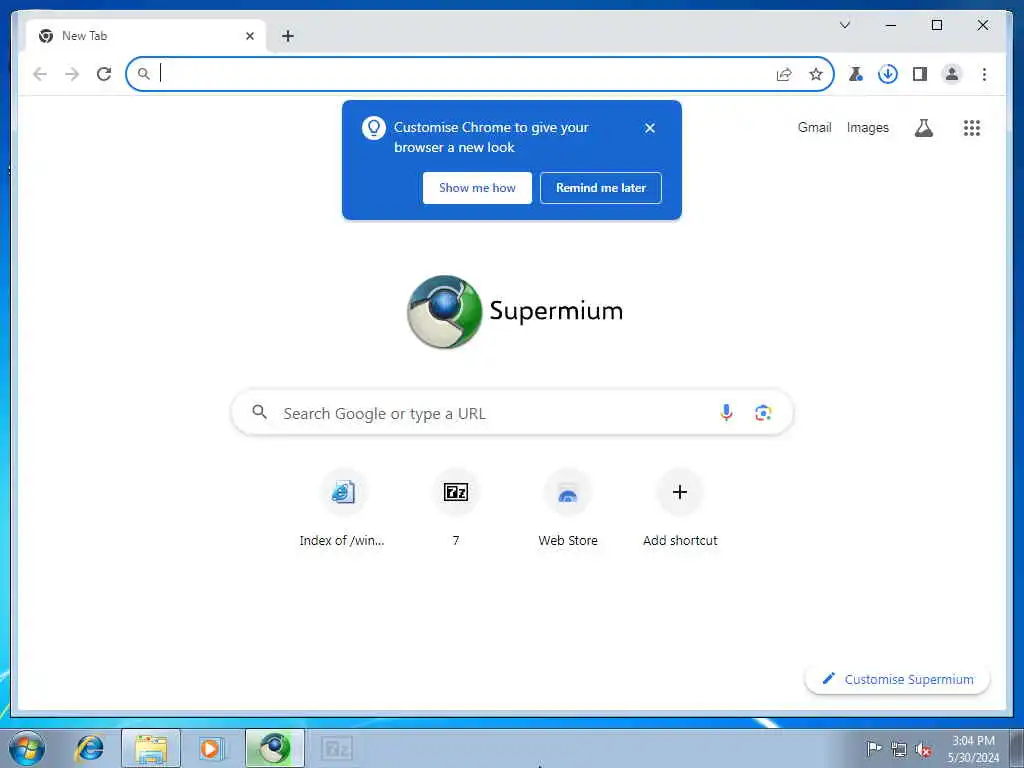Open Search Labs flask icon on page
The width and height of the screenshot is (1024, 768).
(x=923, y=128)
